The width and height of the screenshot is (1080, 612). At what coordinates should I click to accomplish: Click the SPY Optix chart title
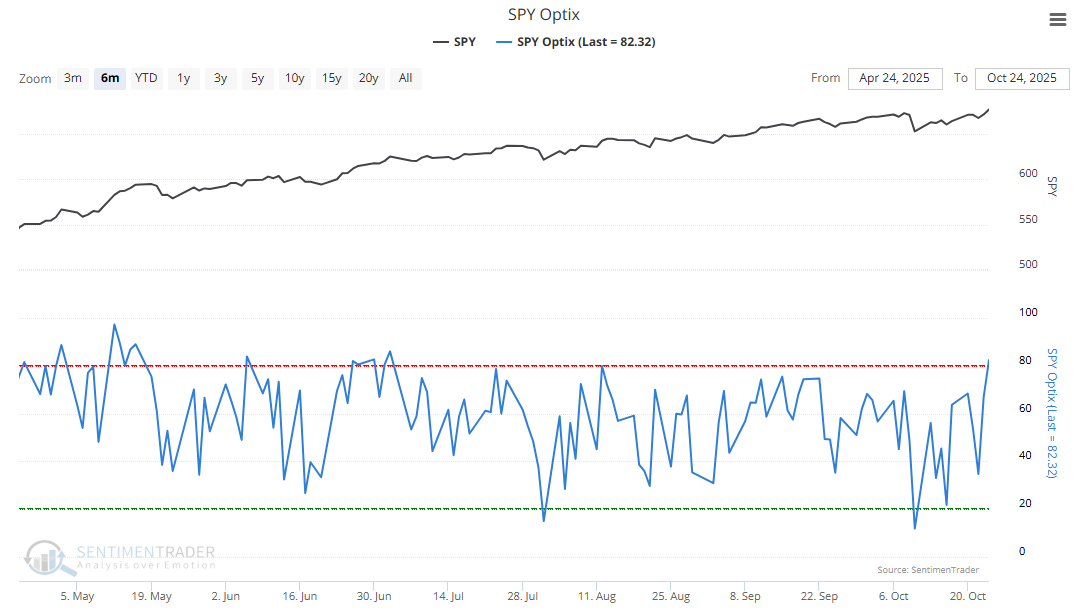point(543,14)
